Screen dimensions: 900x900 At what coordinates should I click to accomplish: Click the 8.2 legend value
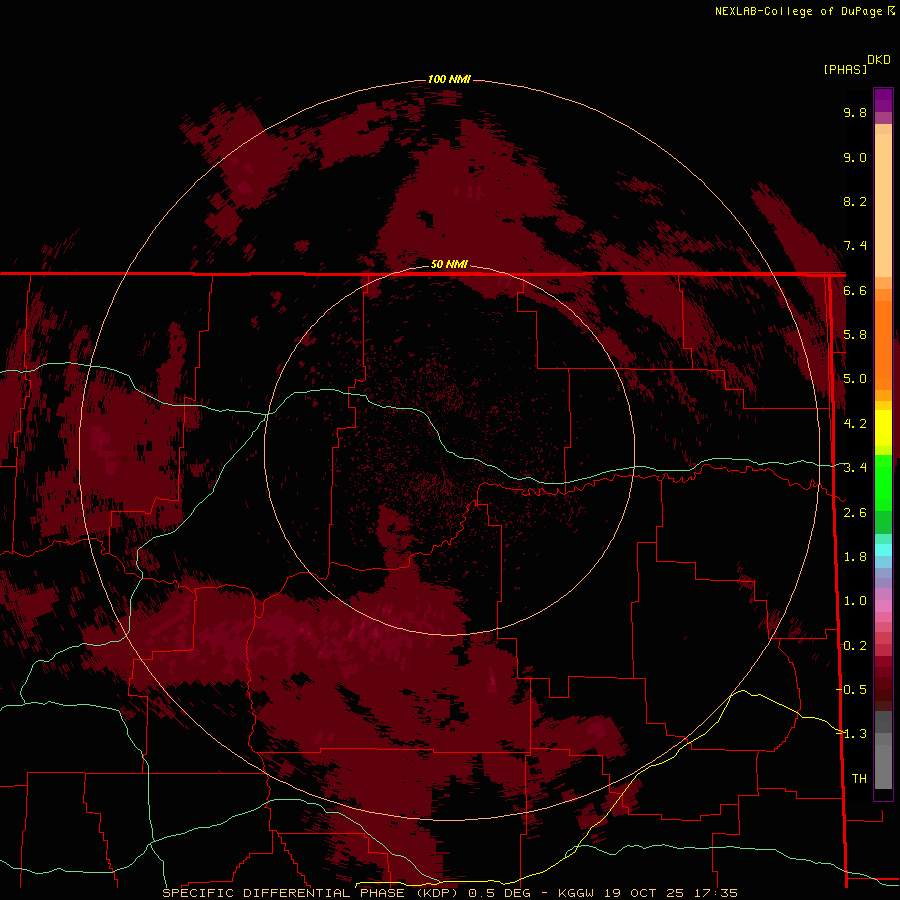click(855, 201)
